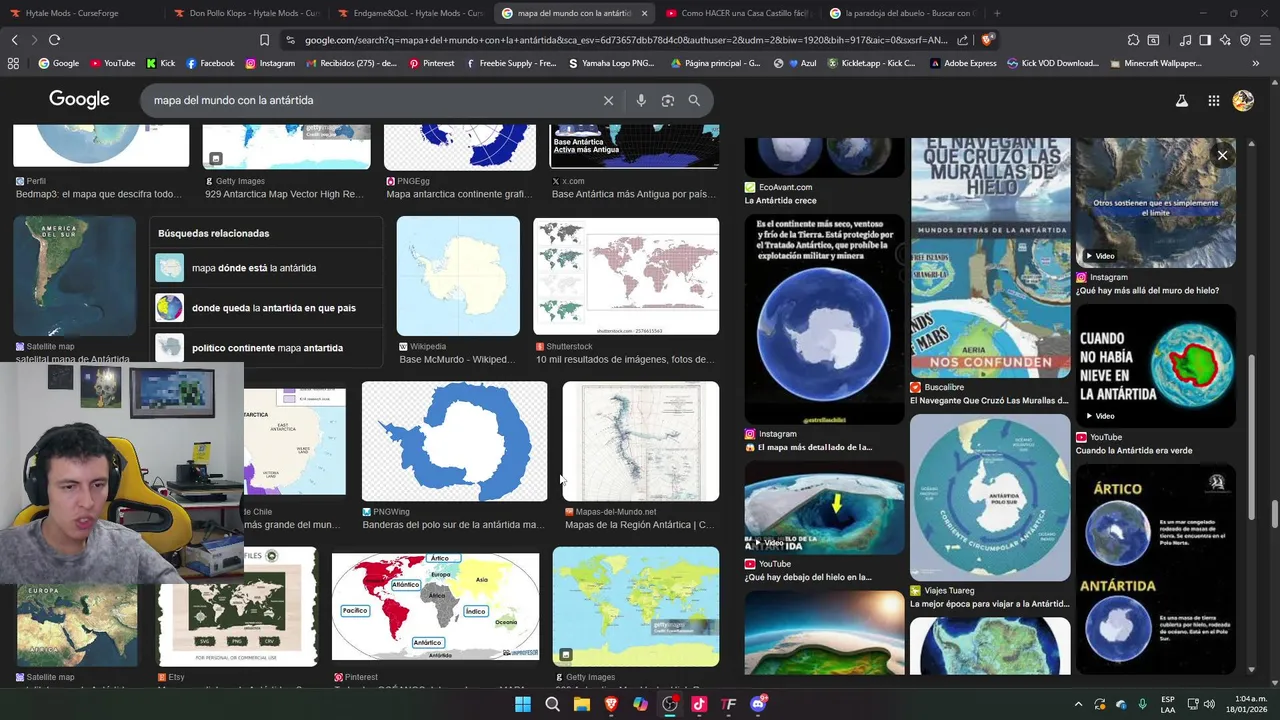1280x720 pixels.
Task: Open the Instagram bookmark
Action: (270, 63)
